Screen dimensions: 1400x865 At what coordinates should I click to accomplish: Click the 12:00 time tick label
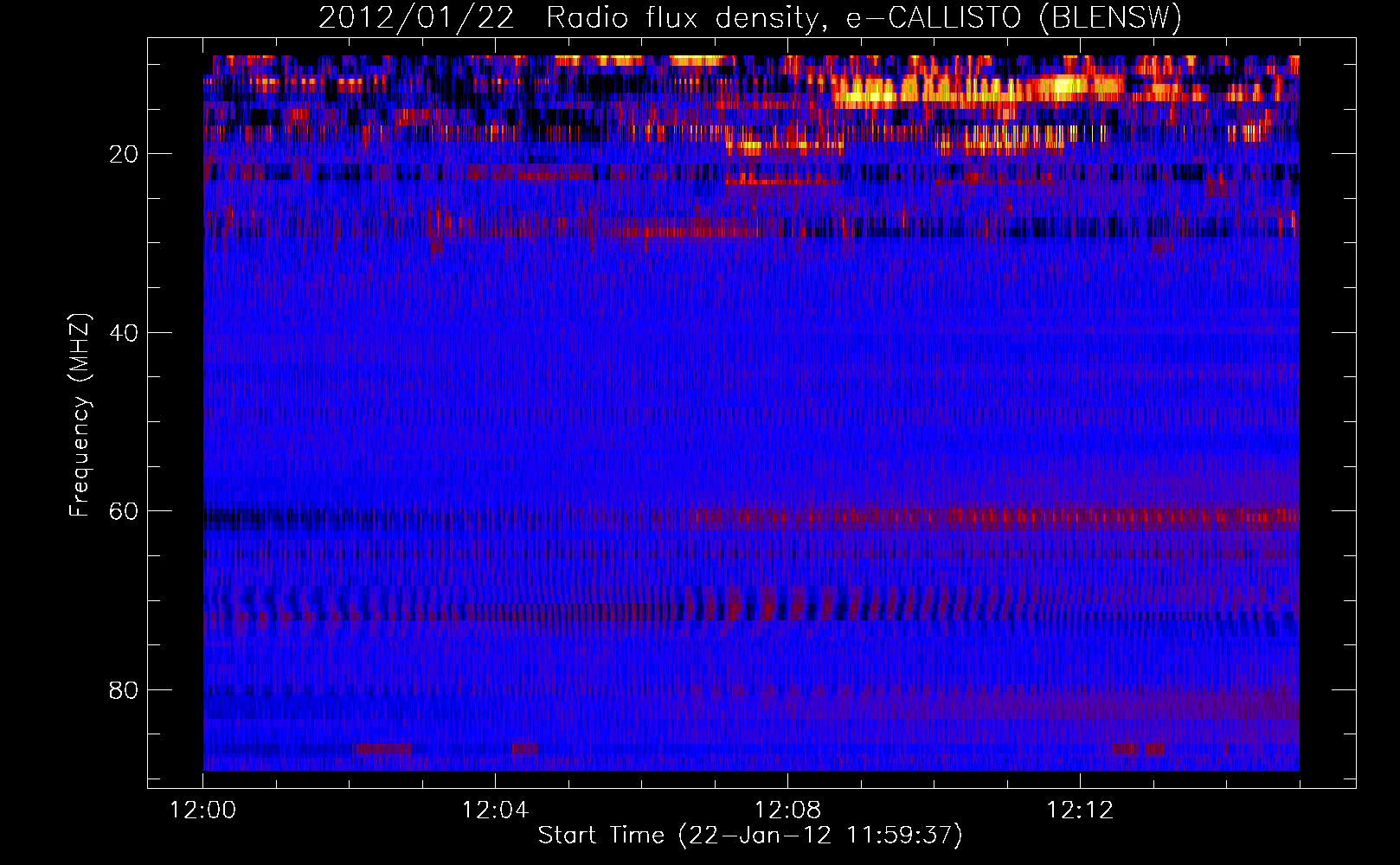pyautogui.click(x=203, y=811)
